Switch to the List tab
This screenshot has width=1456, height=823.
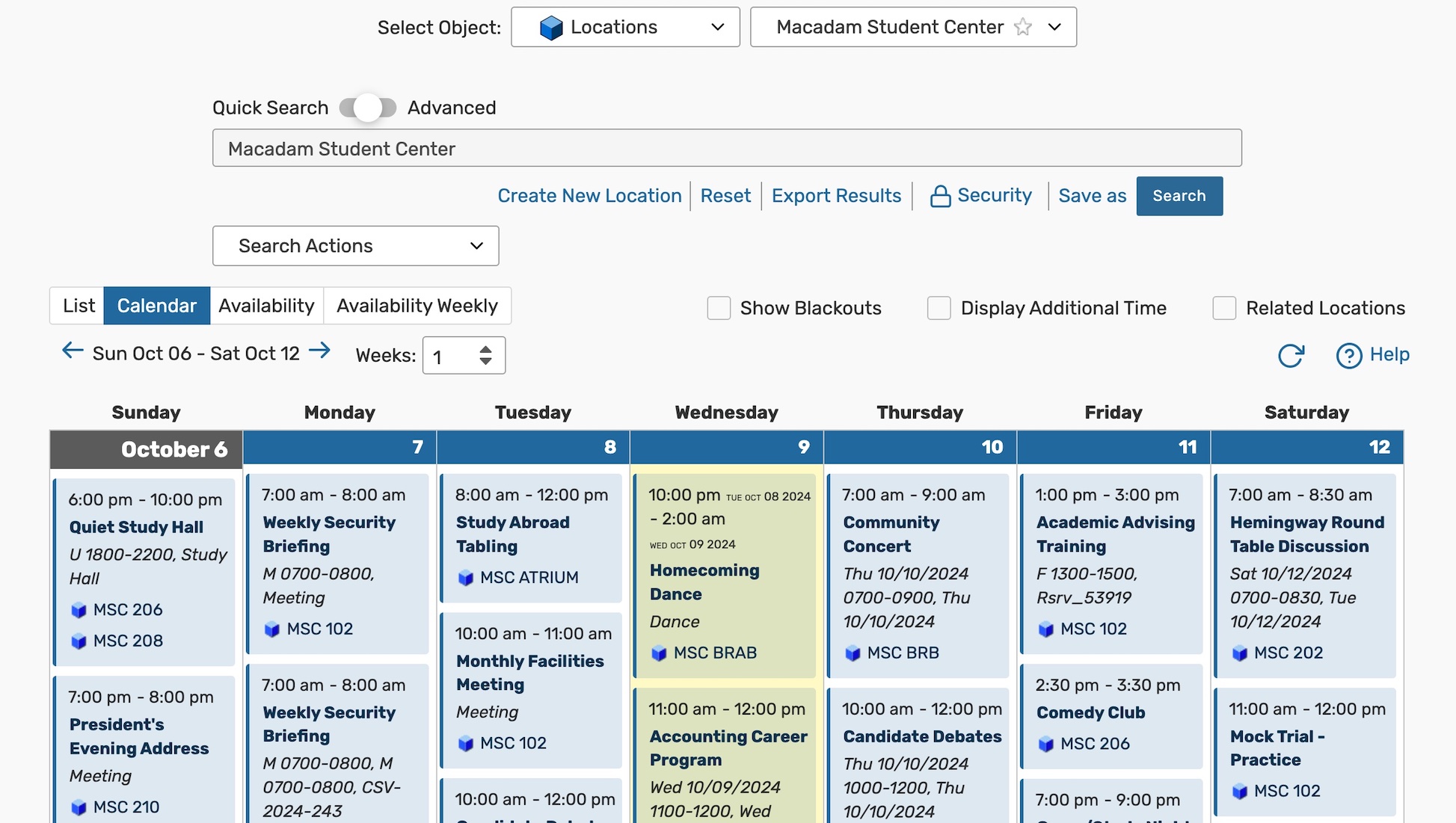78,305
